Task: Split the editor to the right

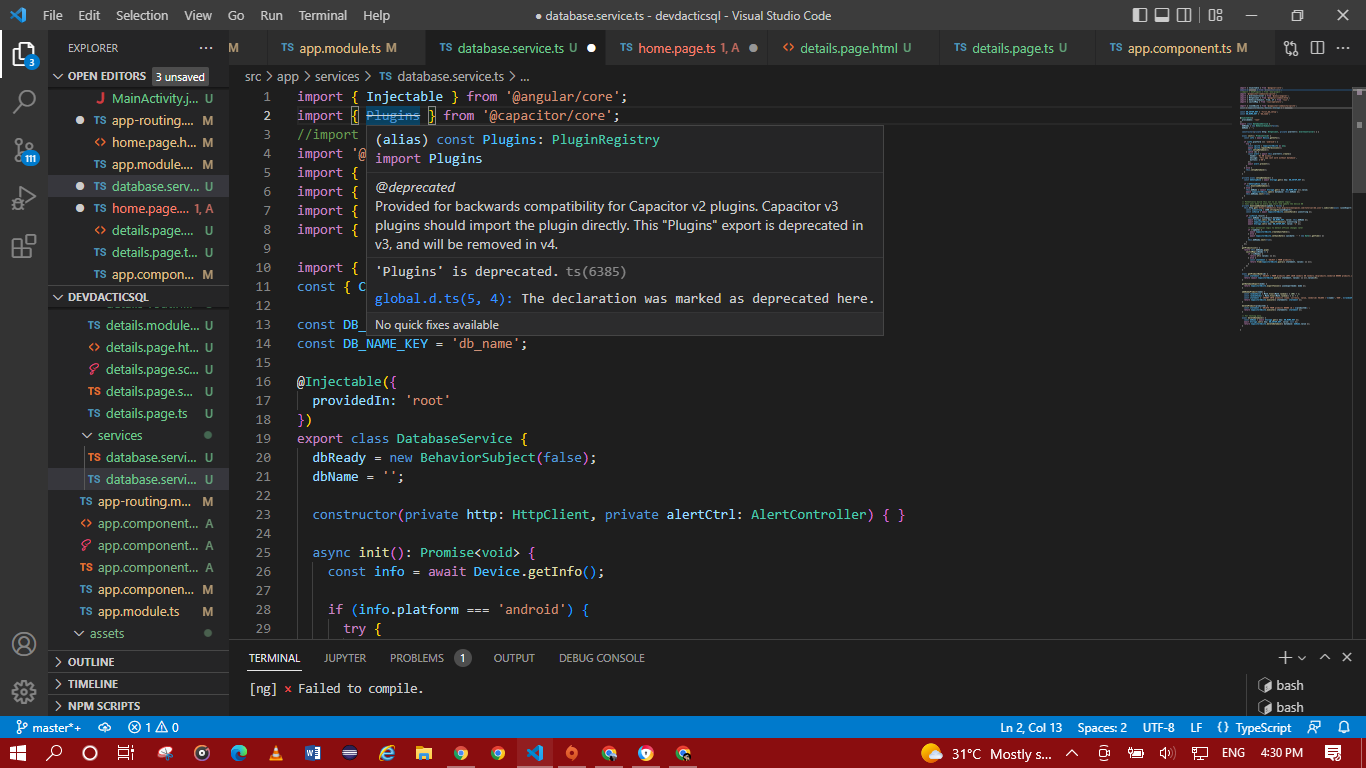Action: pyautogui.click(x=1318, y=48)
